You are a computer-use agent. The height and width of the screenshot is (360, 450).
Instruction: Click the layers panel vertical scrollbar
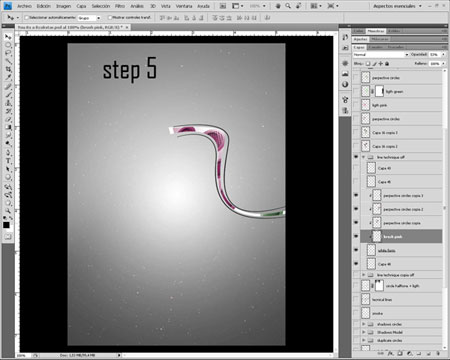pos(444,208)
